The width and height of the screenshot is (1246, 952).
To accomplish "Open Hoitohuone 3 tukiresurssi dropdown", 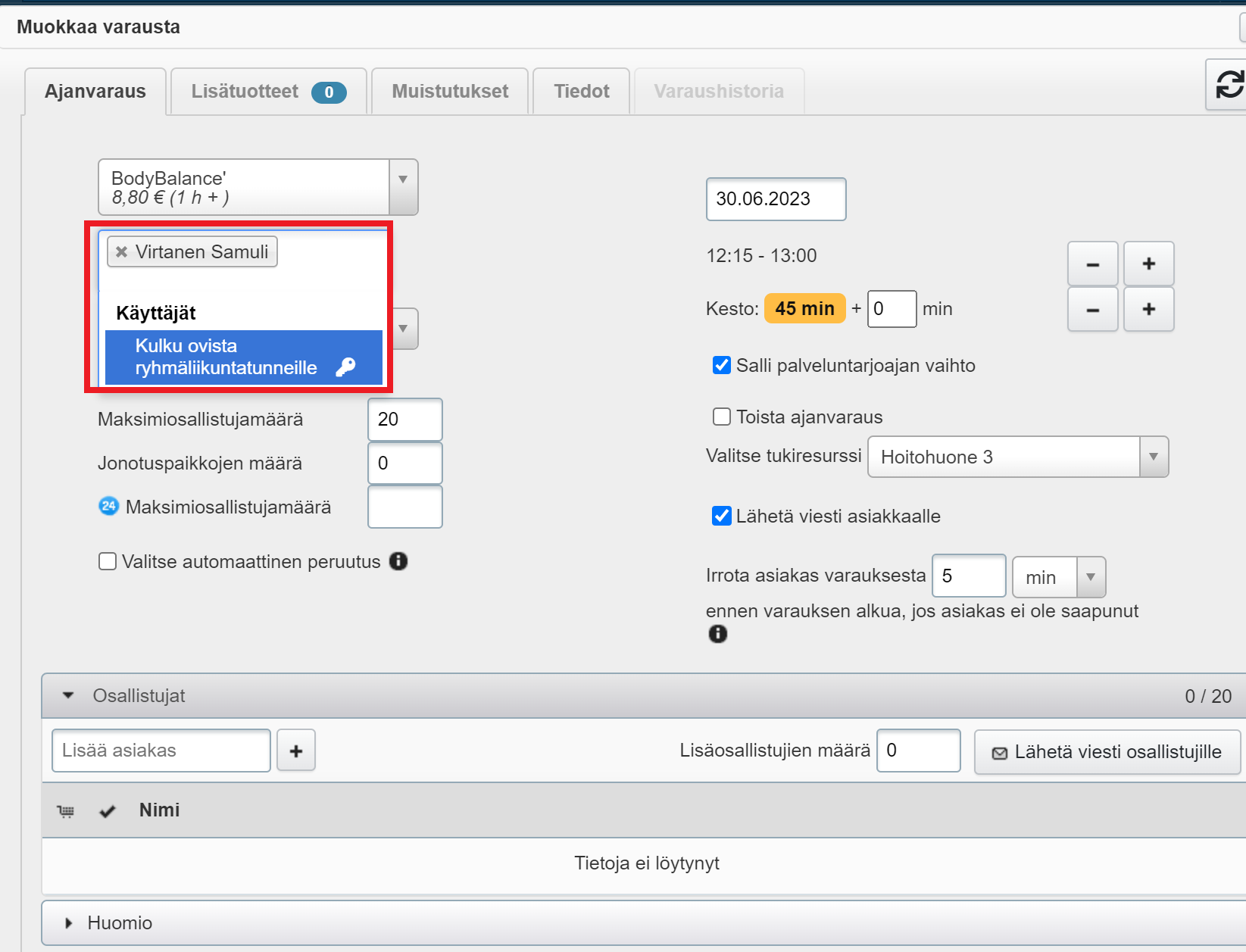I will (x=1153, y=457).
